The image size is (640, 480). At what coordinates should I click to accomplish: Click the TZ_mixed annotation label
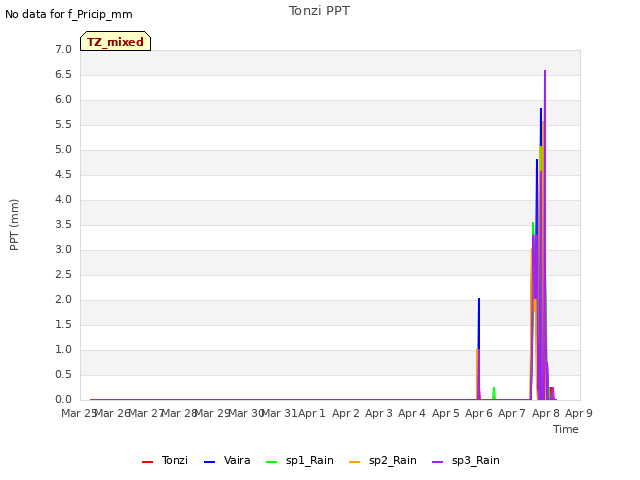tap(116, 41)
